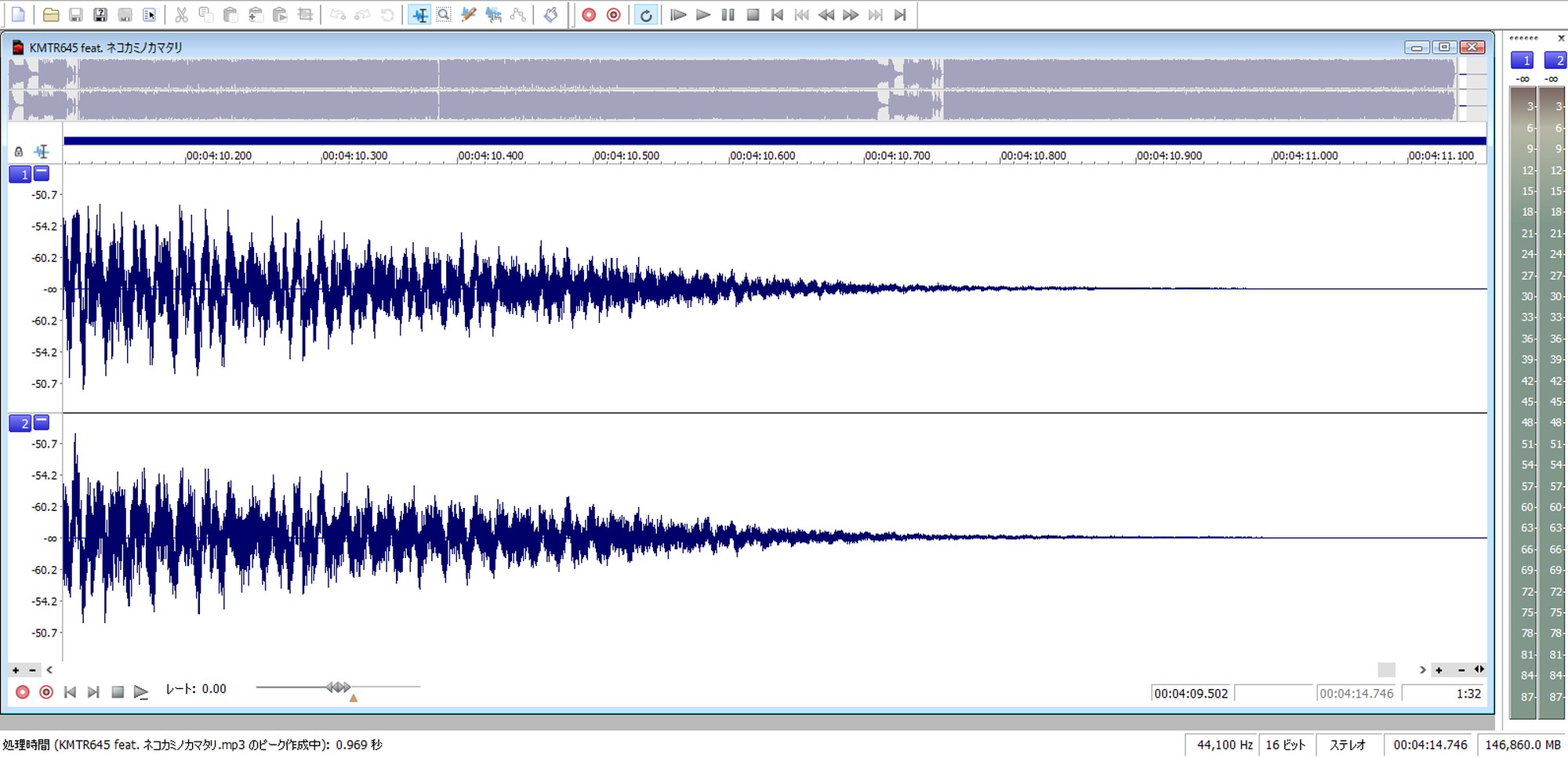The height and width of the screenshot is (758, 1568).
Task: Stop playback in window transport bar
Action: click(118, 692)
